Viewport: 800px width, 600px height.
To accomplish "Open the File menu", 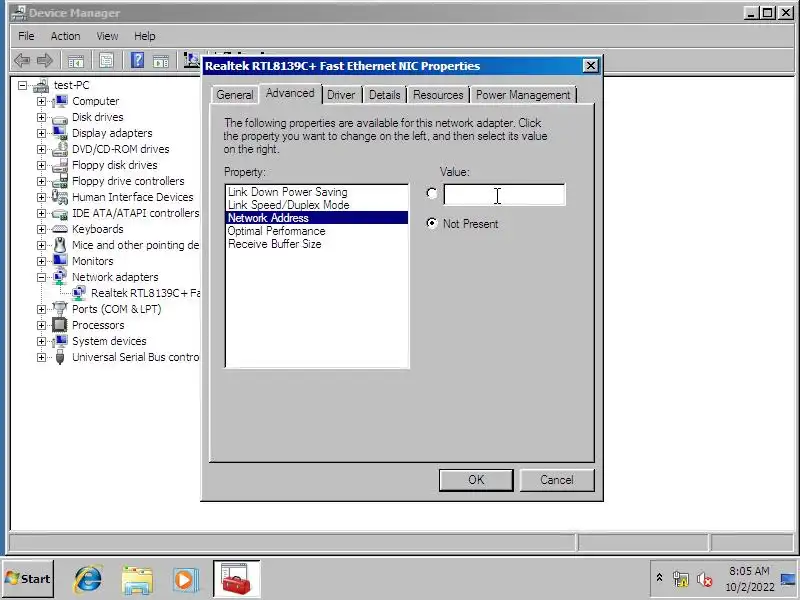I will tap(26, 36).
